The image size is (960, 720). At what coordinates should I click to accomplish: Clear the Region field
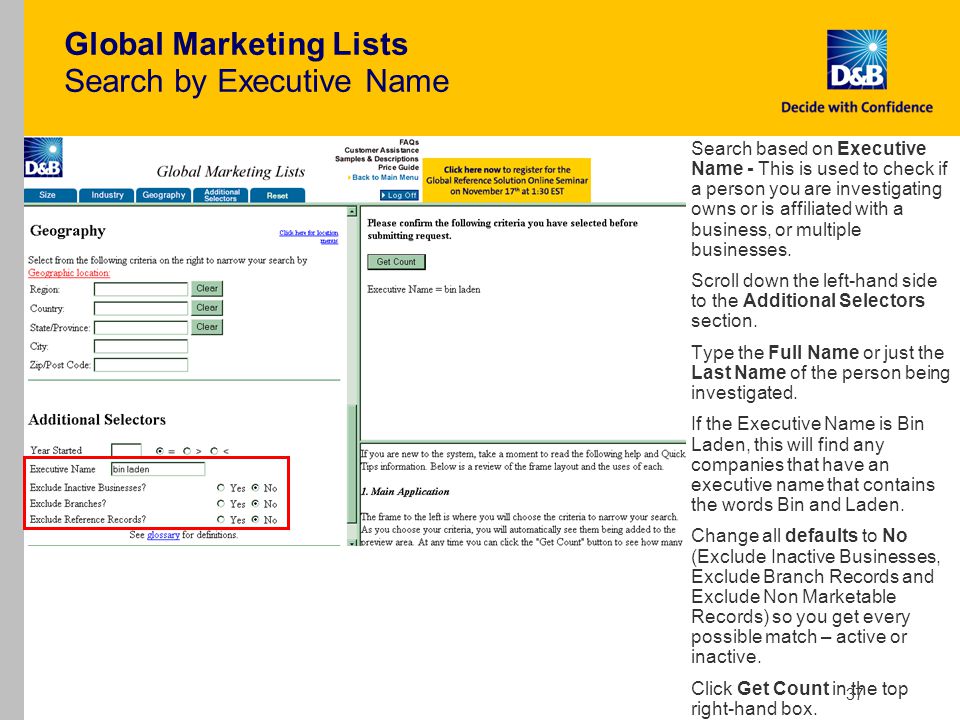tap(207, 288)
